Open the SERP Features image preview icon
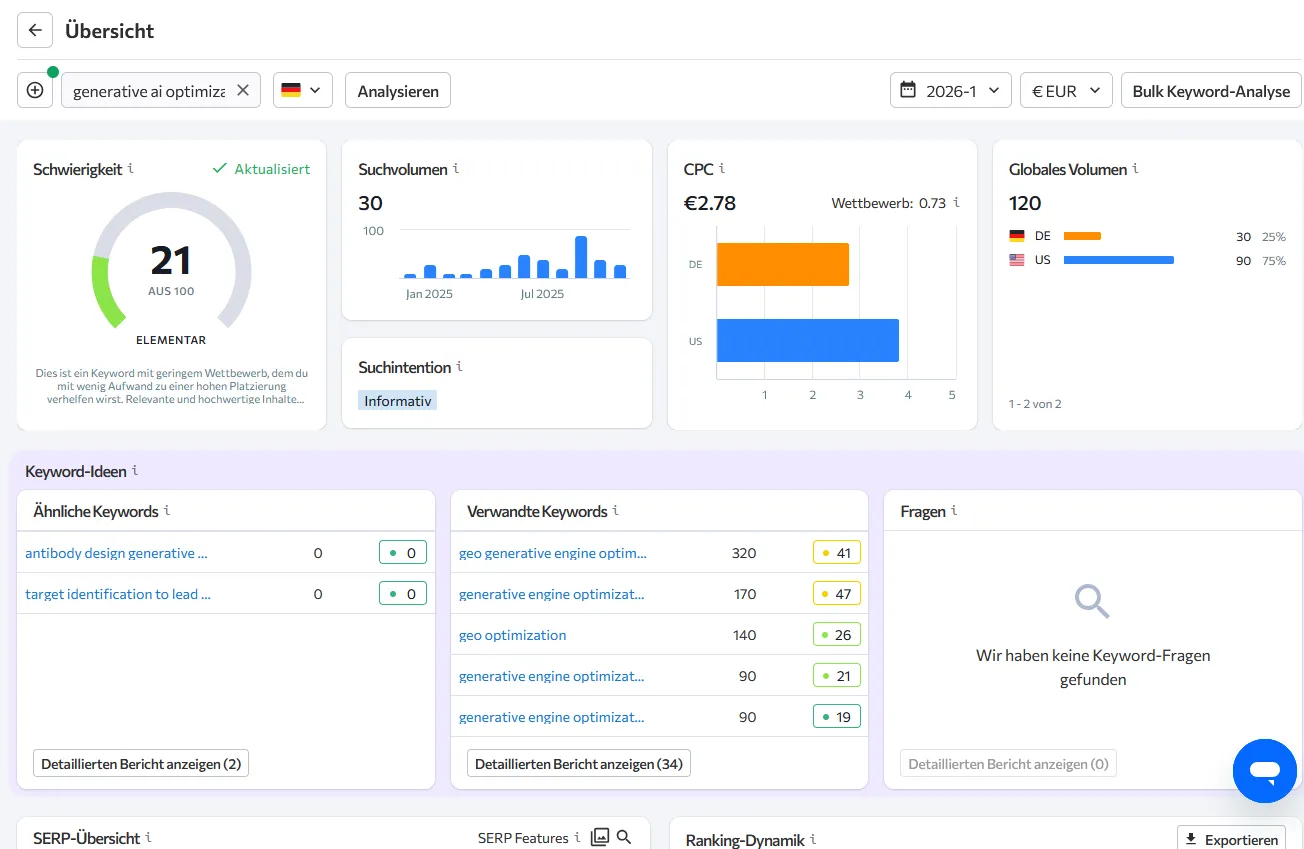Screen dimensions: 1304x849 pos(599,837)
